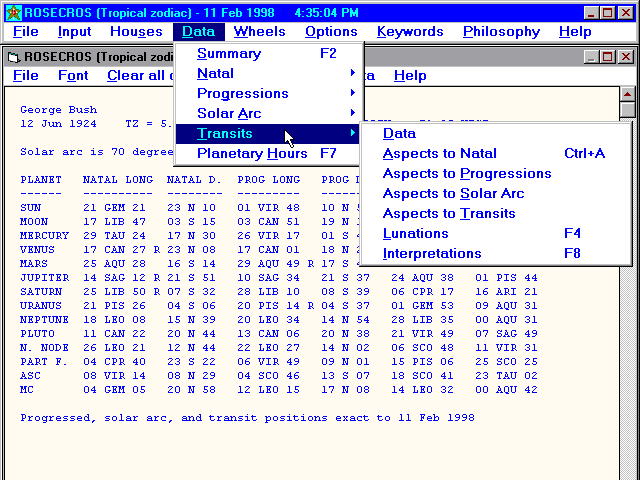The width and height of the screenshot is (640, 480).
Task: Expand the Solar Arc submenu
Action: (229, 114)
